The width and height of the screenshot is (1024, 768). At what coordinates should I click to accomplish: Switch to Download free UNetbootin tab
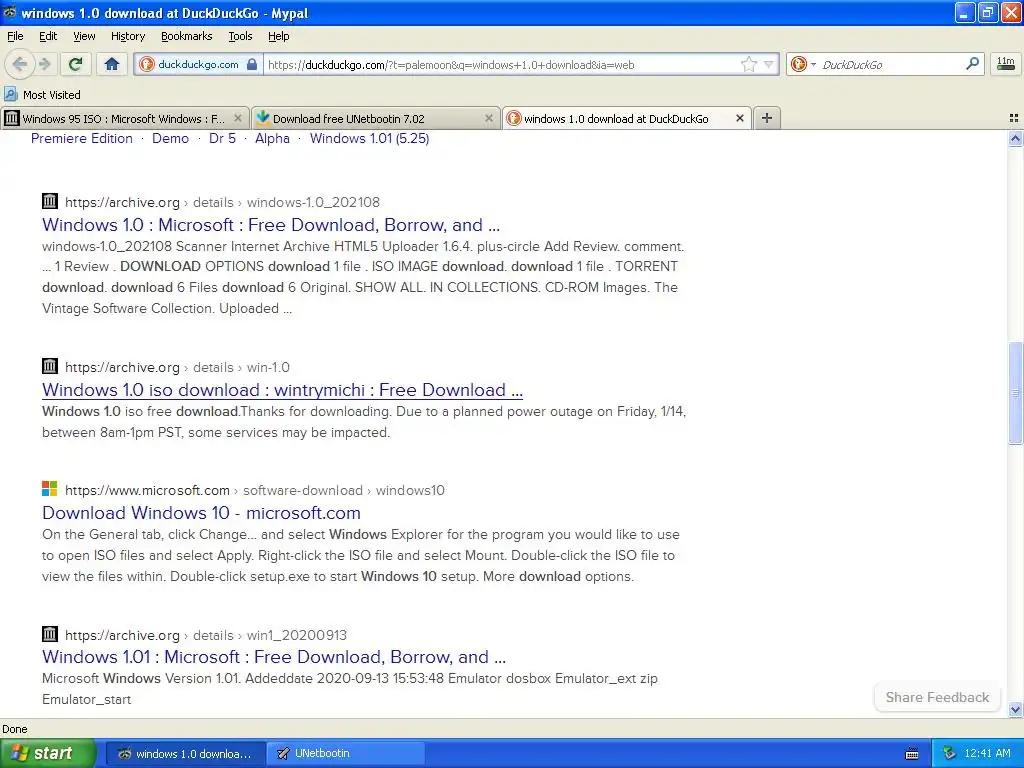[x=376, y=118]
